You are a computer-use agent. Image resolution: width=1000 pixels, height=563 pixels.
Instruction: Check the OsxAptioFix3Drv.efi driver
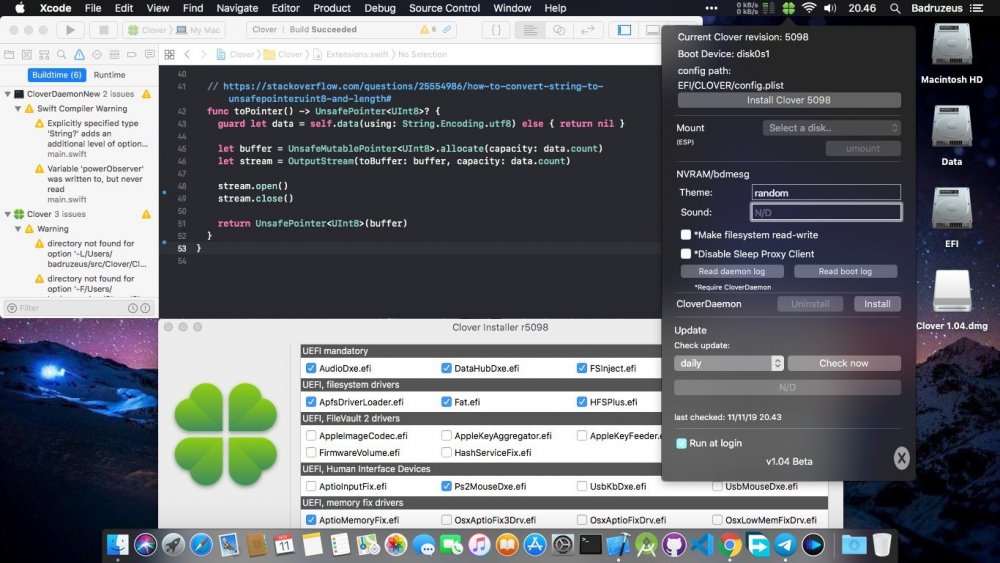446,520
